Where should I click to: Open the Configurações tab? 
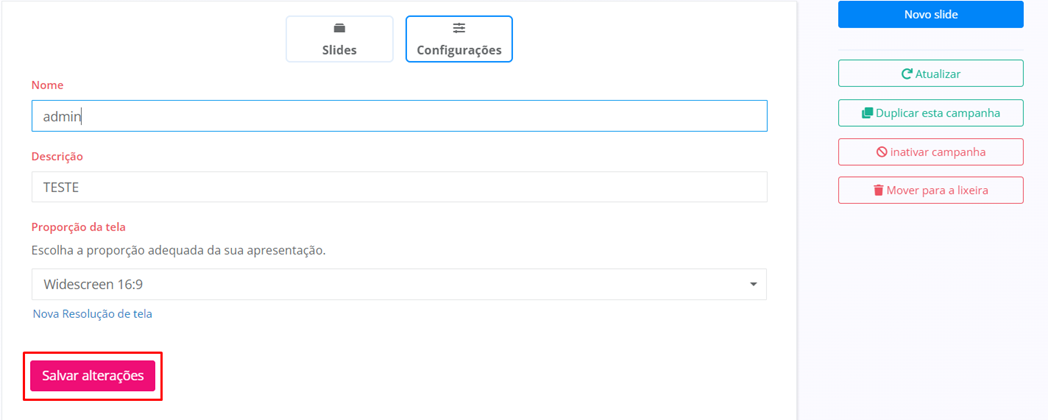click(x=459, y=40)
